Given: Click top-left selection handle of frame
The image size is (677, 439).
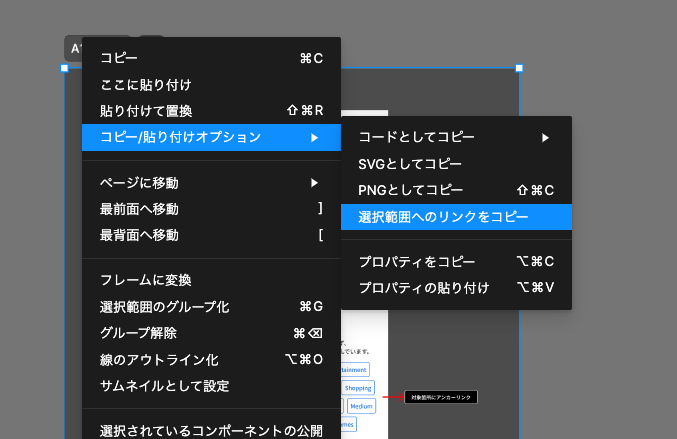Looking at the screenshot, I should (x=64, y=68).
